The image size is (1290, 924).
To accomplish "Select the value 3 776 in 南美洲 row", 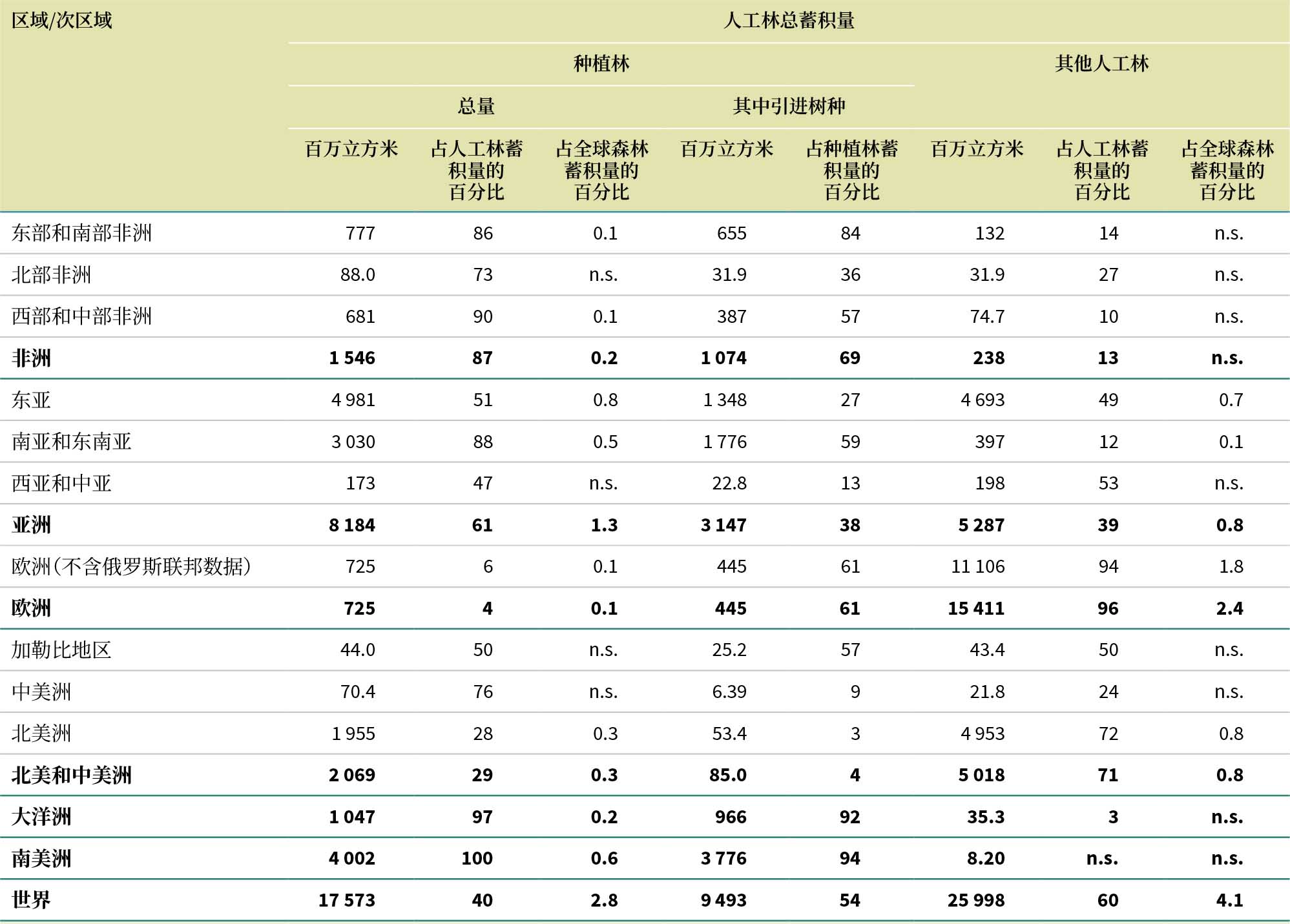I will [x=723, y=858].
